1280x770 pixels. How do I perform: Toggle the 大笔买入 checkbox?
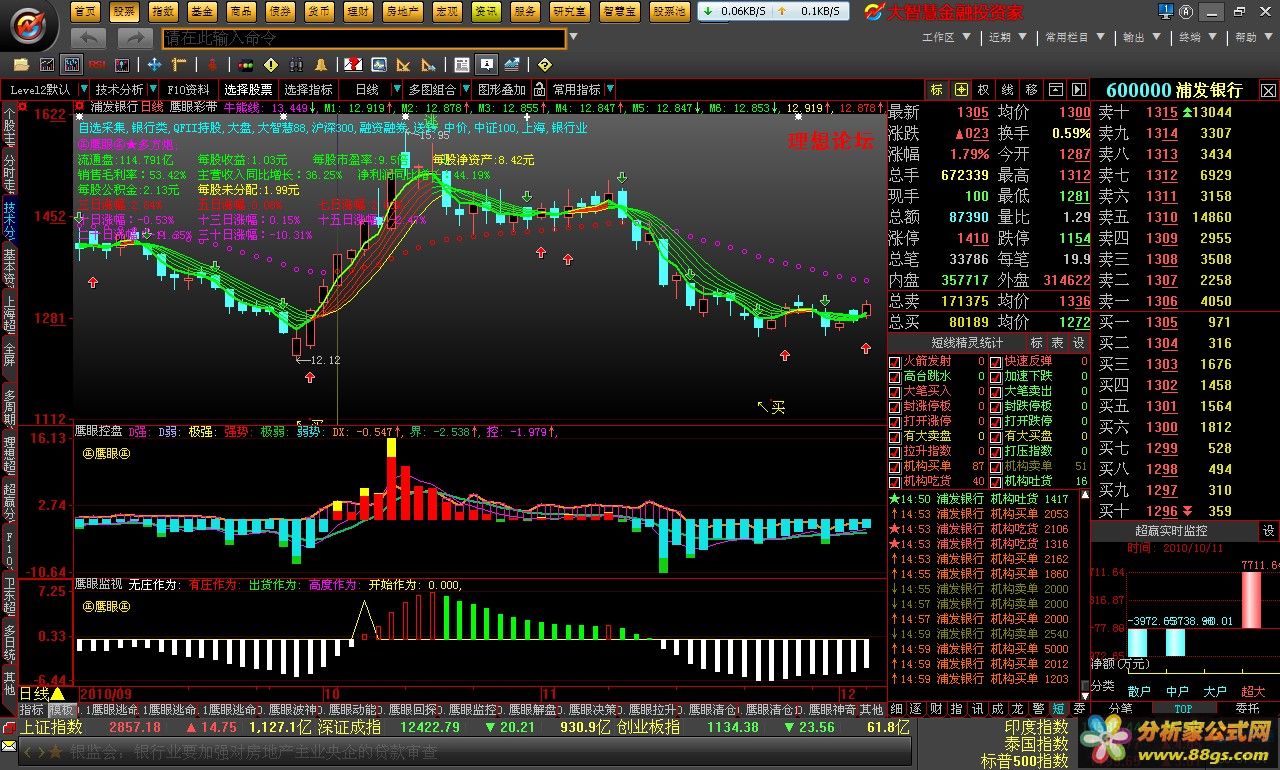(895, 391)
